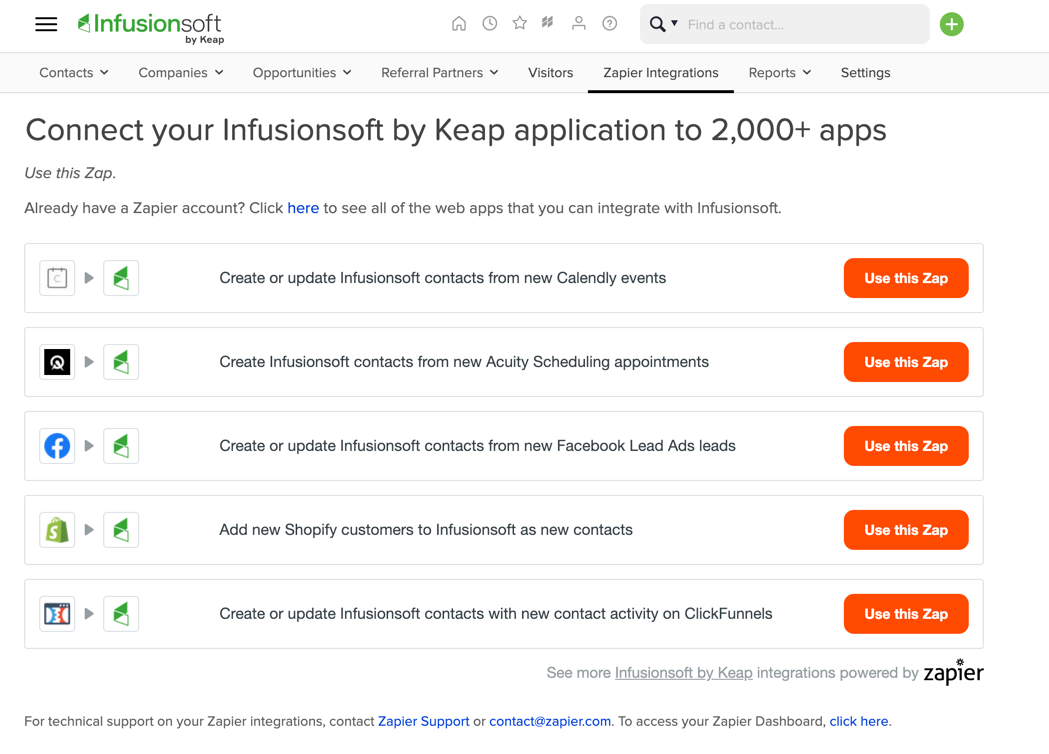Image resolution: width=1049 pixels, height=754 pixels.
Task: Click the Keap icon in Acuity row
Action: pos(121,362)
